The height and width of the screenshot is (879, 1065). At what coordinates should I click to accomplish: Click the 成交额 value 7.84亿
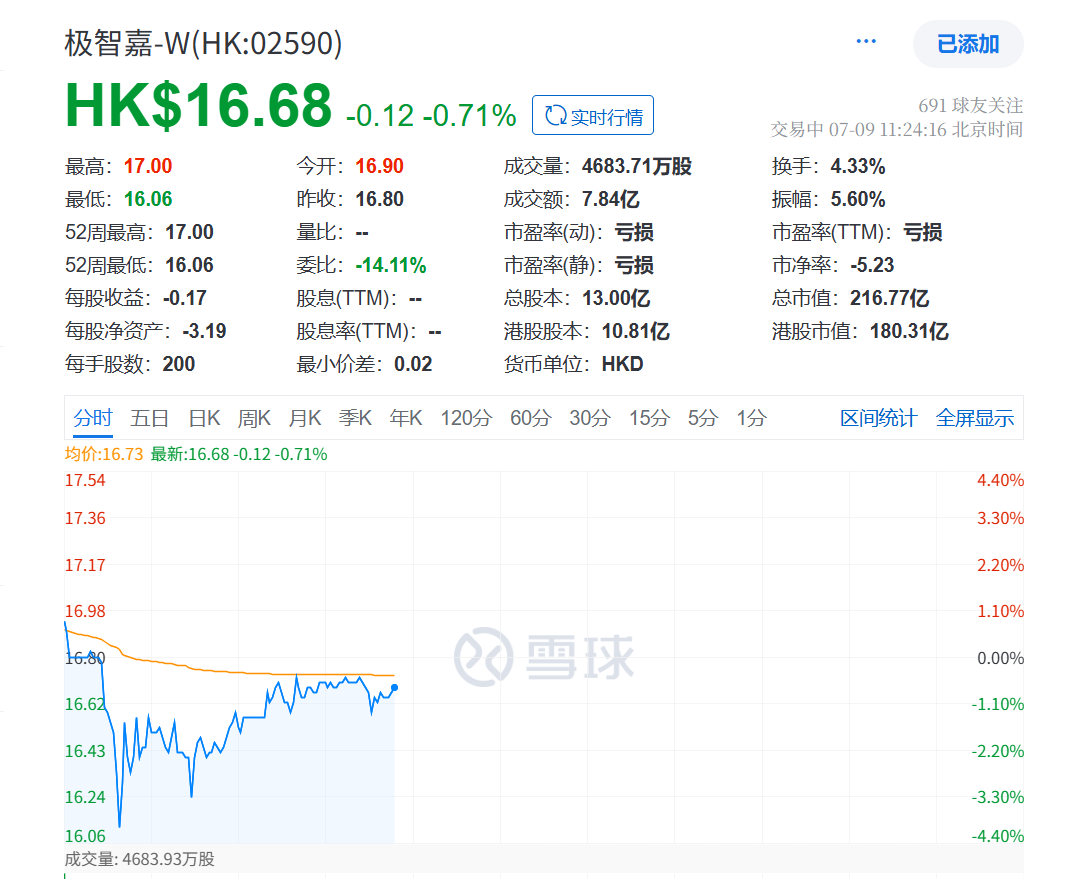click(610, 199)
